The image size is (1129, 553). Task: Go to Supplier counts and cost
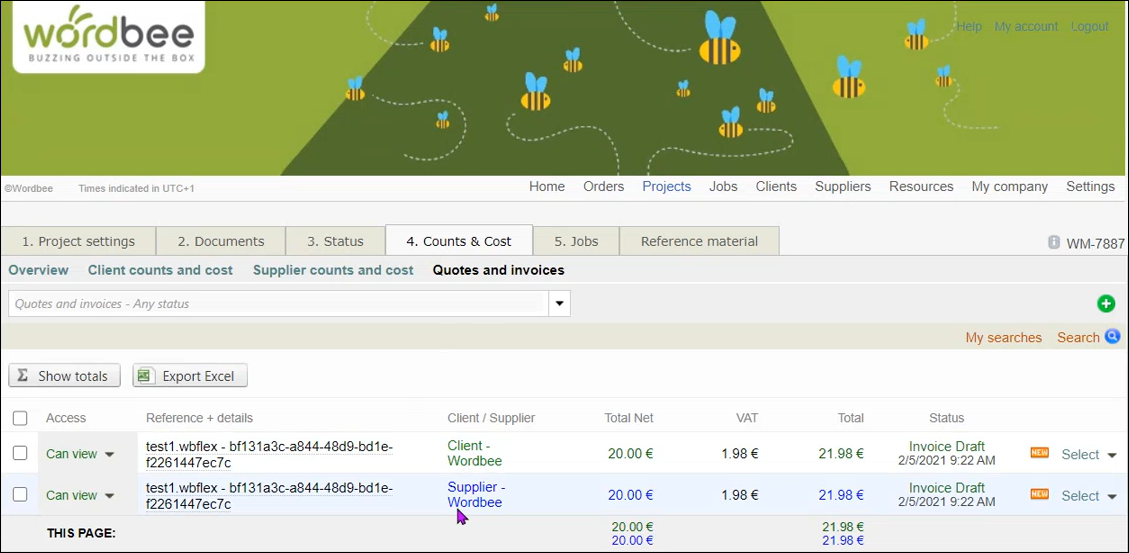click(332, 270)
